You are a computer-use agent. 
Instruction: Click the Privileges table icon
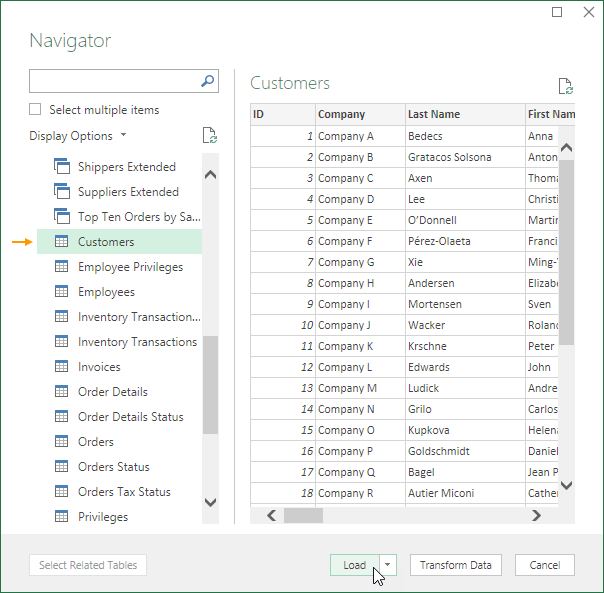pyautogui.click(x=61, y=517)
